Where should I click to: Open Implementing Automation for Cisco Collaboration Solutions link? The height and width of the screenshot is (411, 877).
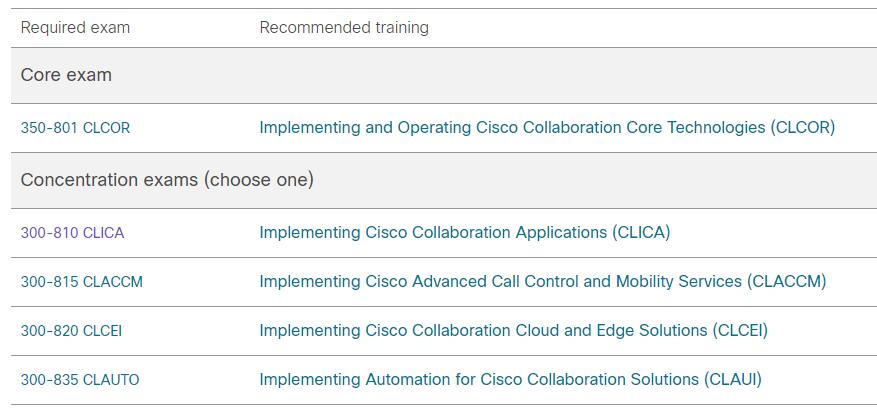(x=511, y=380)
